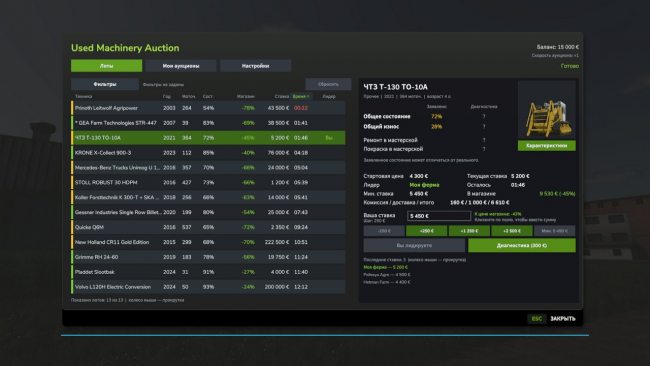Image resolution: width=650 pixels, height=366 pixels.
Task: Sort list by Ставка column header
Action: click(x=281, y=96)
